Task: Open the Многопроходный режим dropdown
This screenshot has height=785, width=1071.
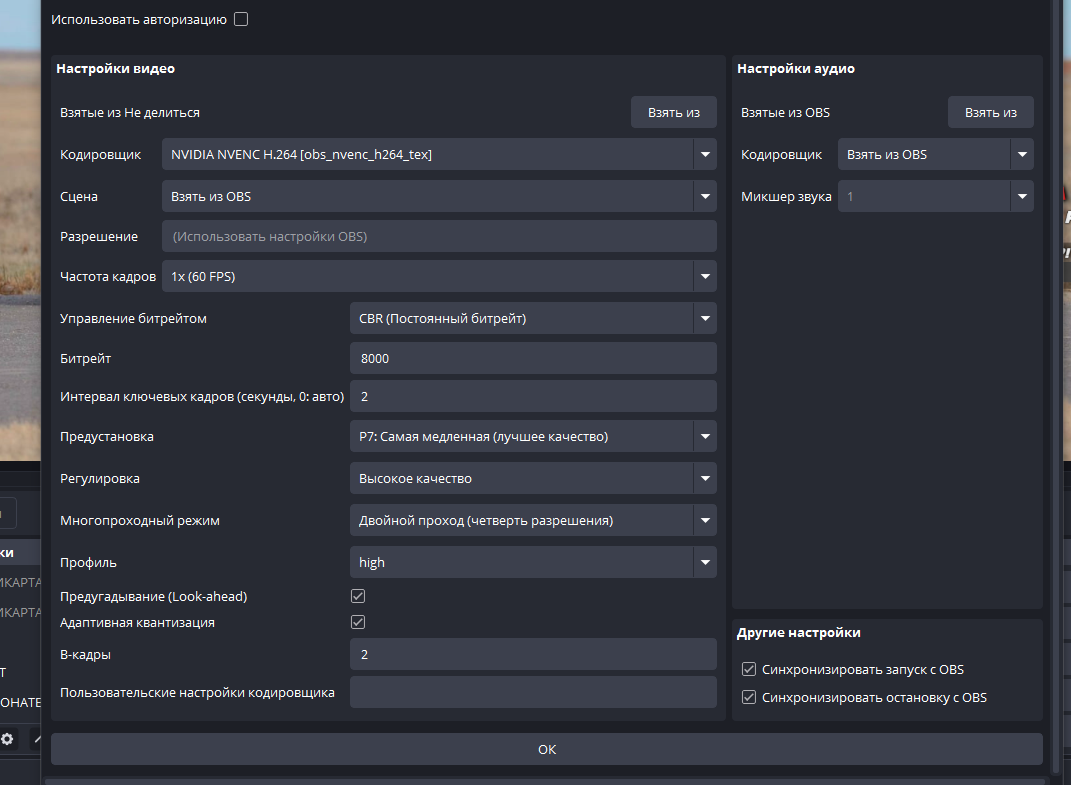Action: [x=533, y=520]
